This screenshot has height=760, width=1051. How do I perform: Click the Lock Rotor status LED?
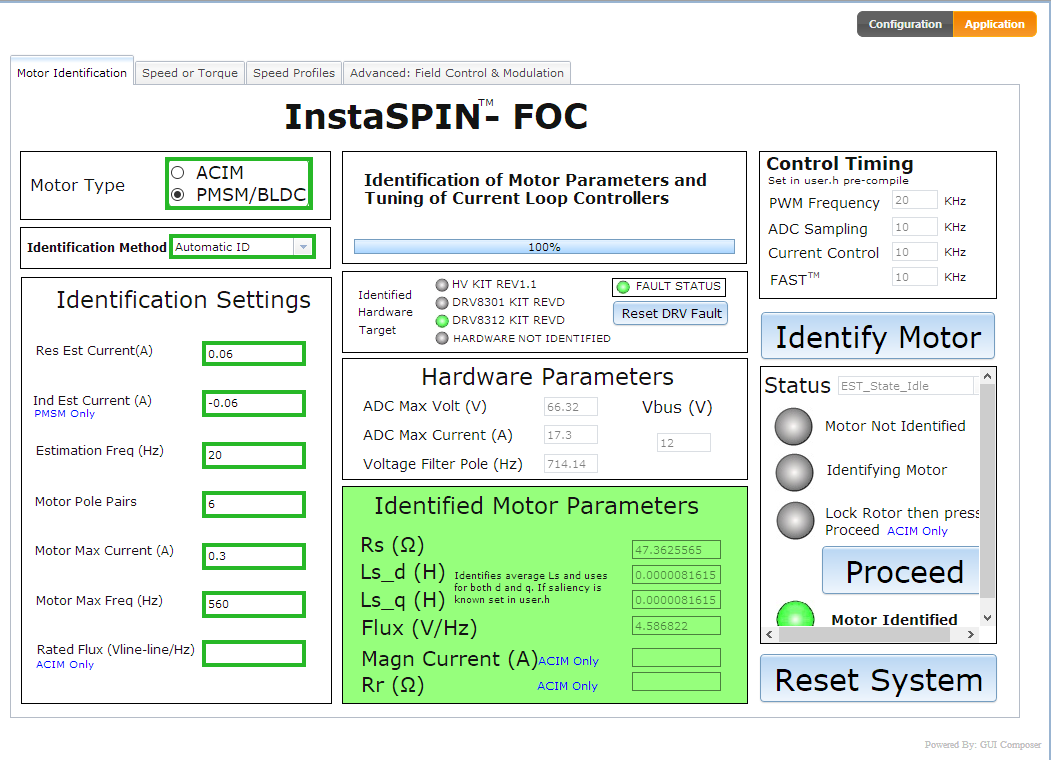tap(796, 520)
